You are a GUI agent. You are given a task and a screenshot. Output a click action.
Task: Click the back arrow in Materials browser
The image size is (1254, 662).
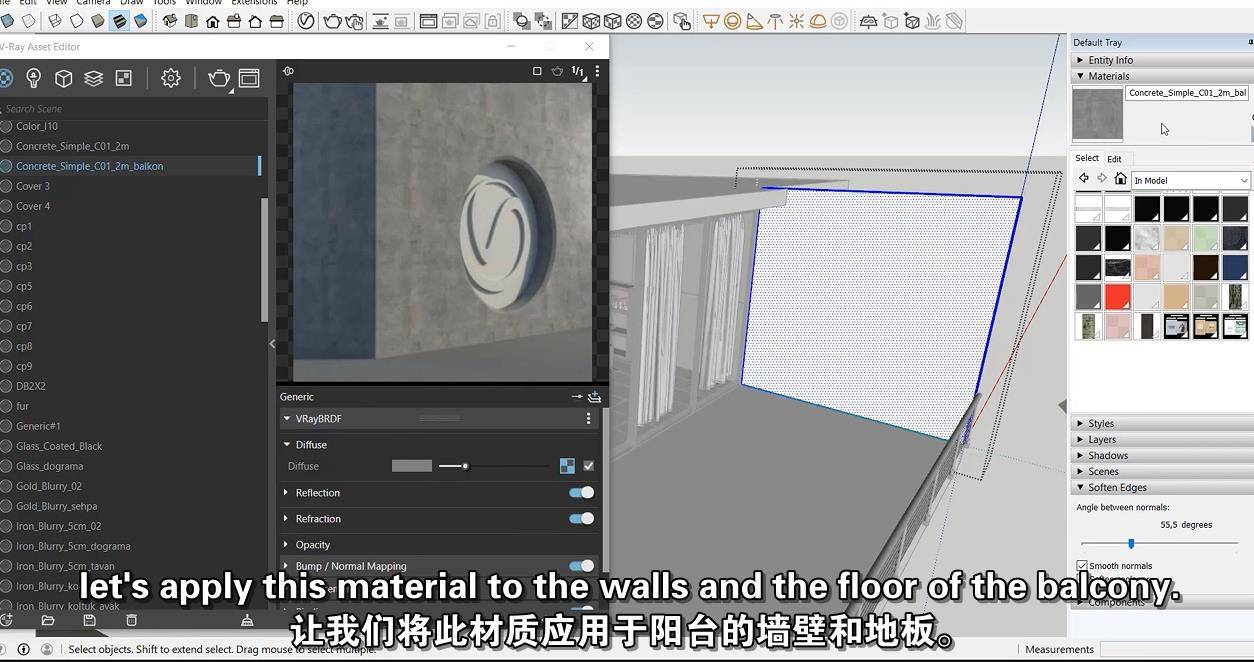1083,179
